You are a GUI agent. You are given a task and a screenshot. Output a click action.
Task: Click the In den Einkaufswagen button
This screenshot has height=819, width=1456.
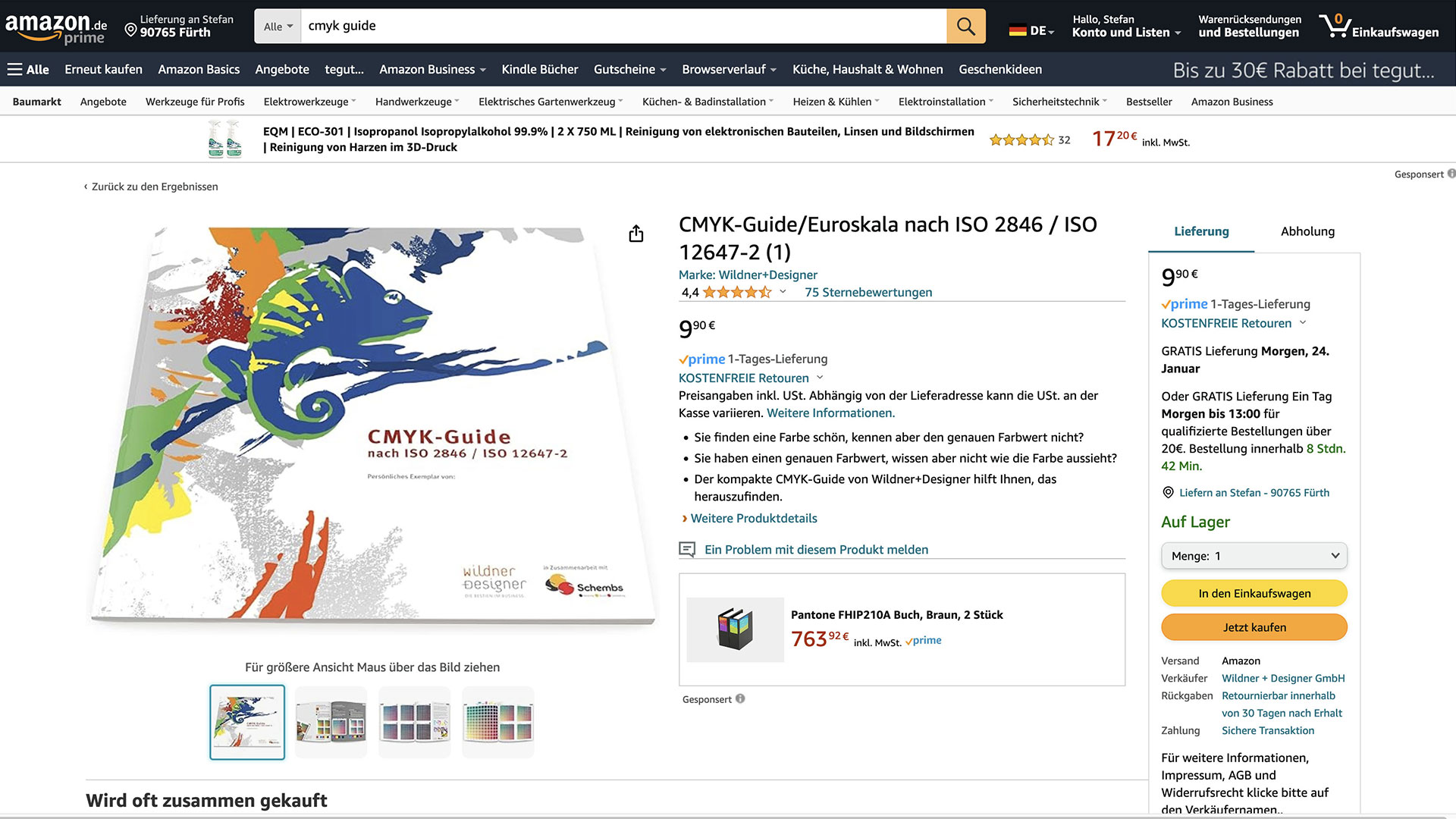point(1253,593)
